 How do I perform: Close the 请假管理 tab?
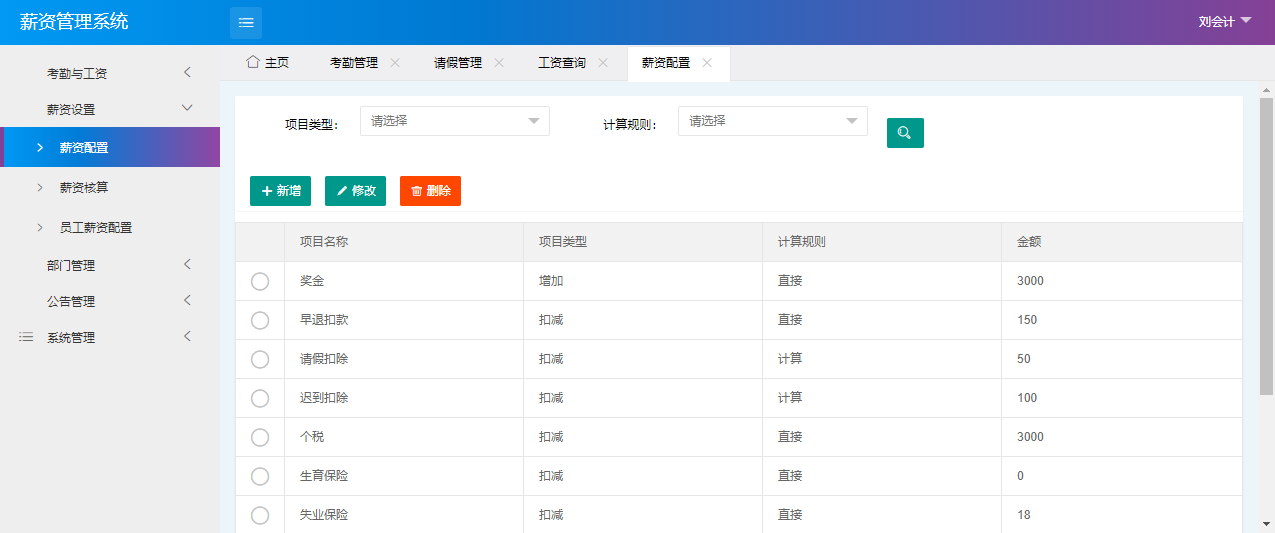click(499, 62)
